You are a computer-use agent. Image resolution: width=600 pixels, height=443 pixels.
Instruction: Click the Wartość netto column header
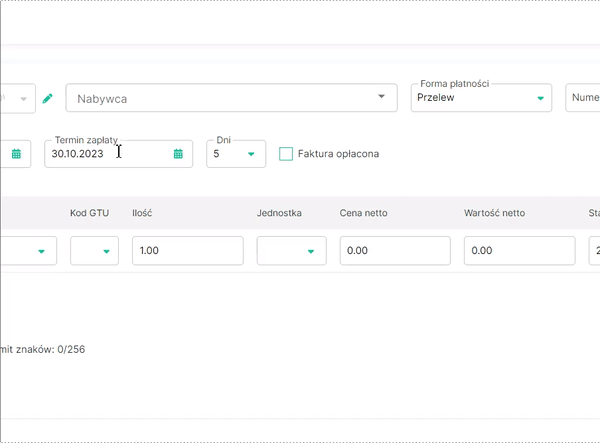pyautogui.click(x=494, y=213)
